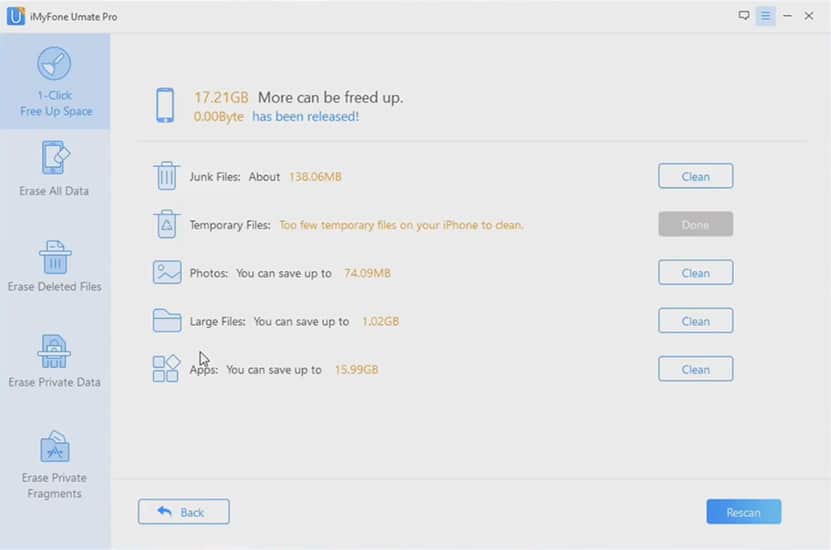Open the feedback chat icon
Image resolution: width=831 pixels, height=550 pixels.
(744, 15)
